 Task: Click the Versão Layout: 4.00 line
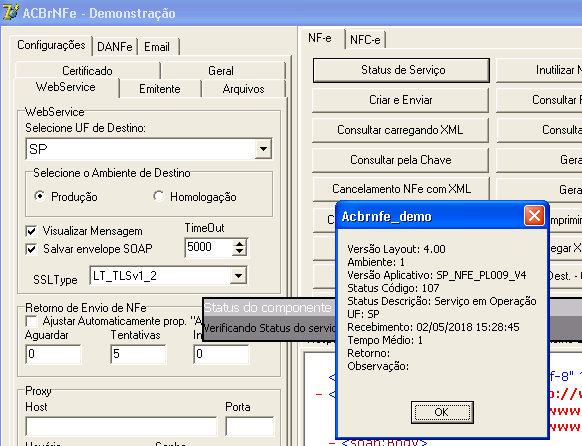pos(396,249)
